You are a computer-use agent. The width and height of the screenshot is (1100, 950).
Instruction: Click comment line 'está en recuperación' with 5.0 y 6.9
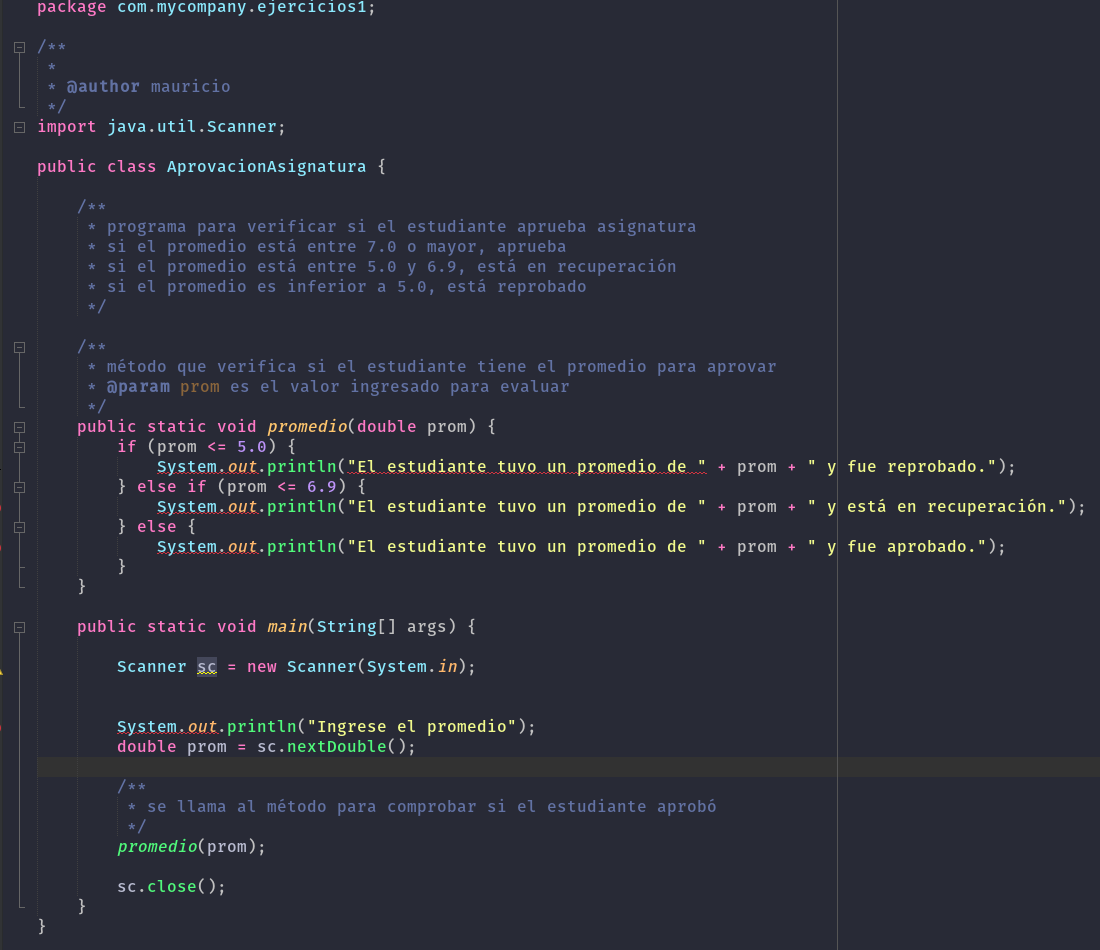click(391, 267)
